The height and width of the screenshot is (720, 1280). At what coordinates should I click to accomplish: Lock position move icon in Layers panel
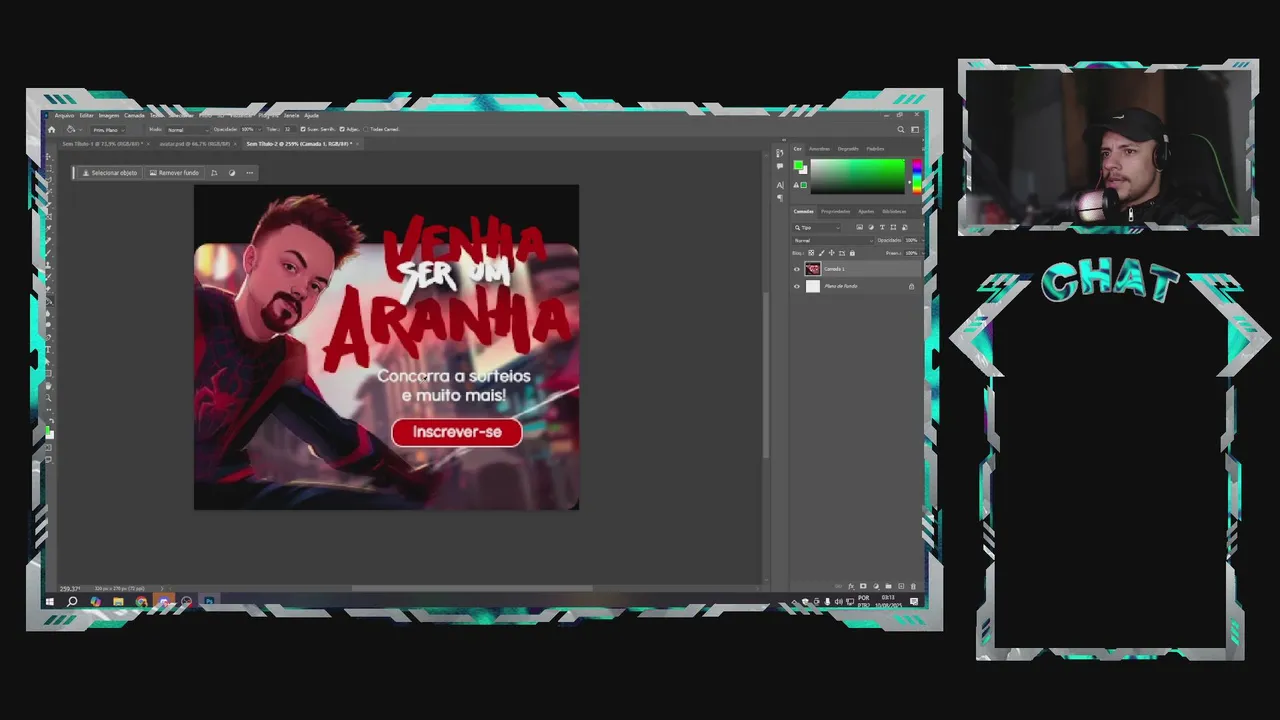832,253
